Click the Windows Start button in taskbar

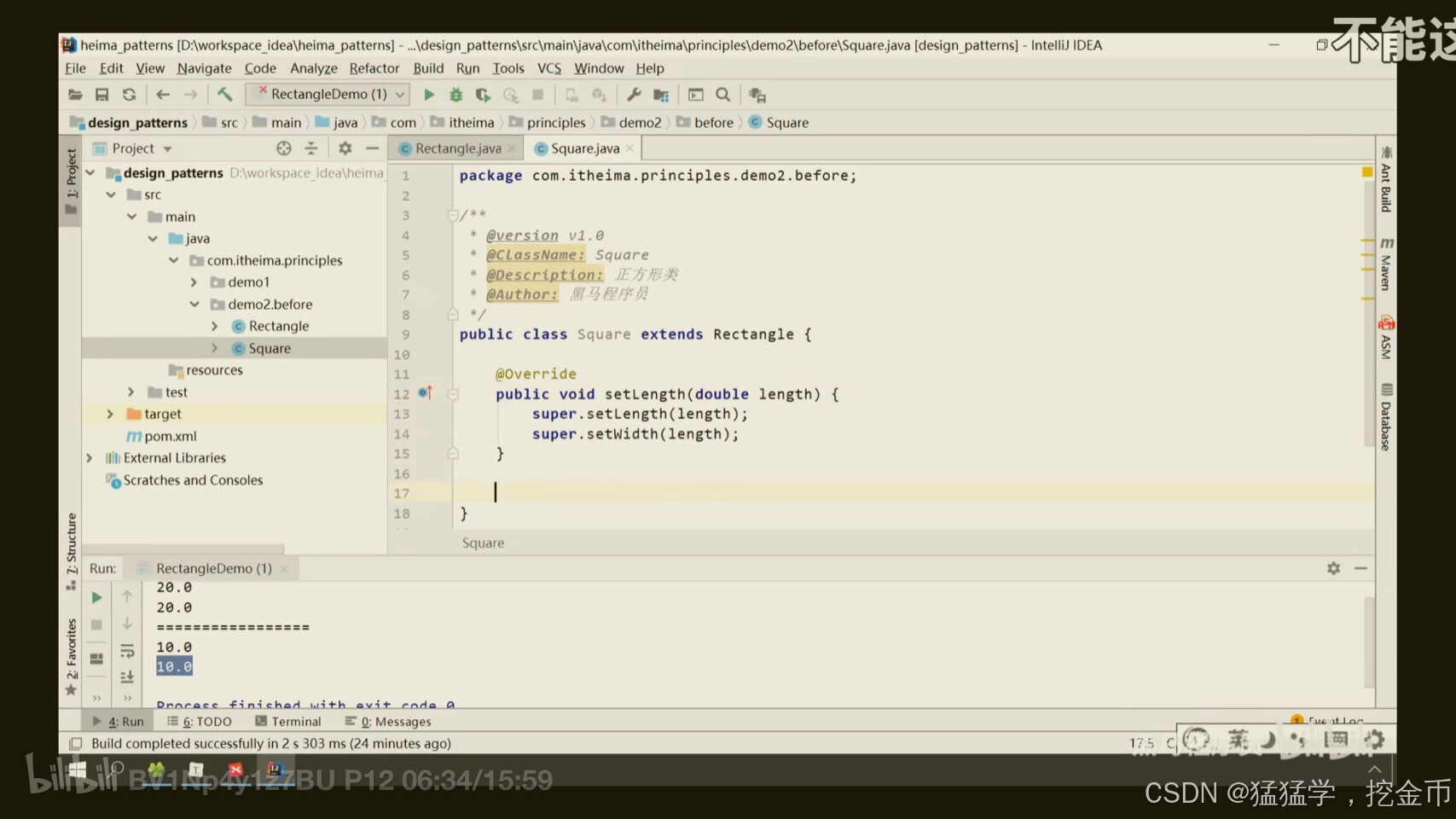[78, 770]
